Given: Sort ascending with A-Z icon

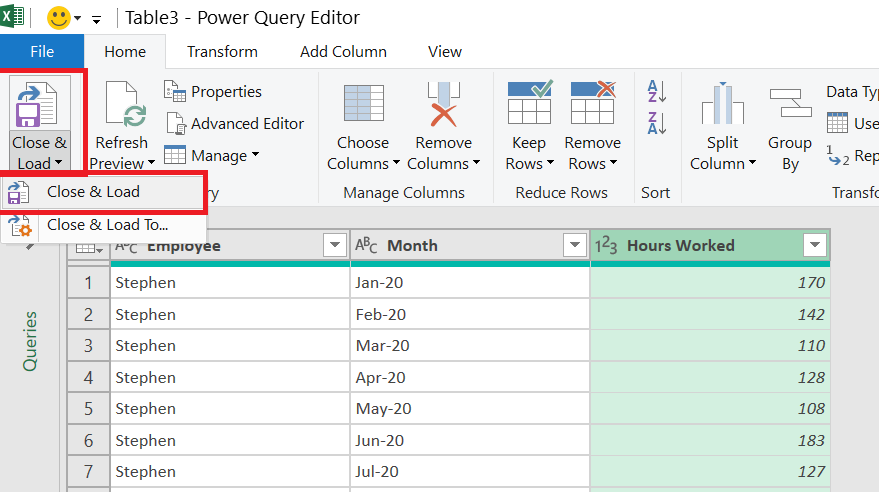Looking at the screenshot, I should tap(657, 92).
